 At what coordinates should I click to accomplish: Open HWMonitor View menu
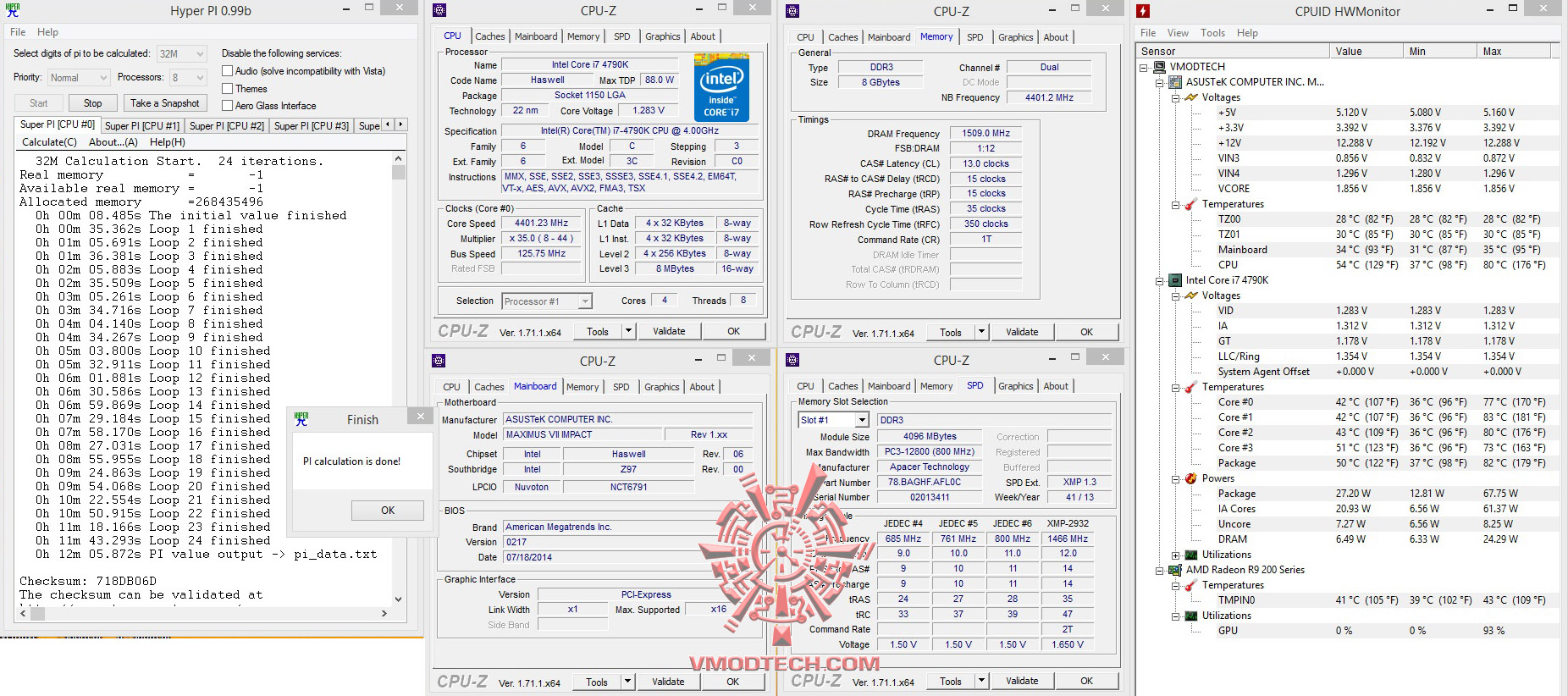click(x=1178, y=33)
